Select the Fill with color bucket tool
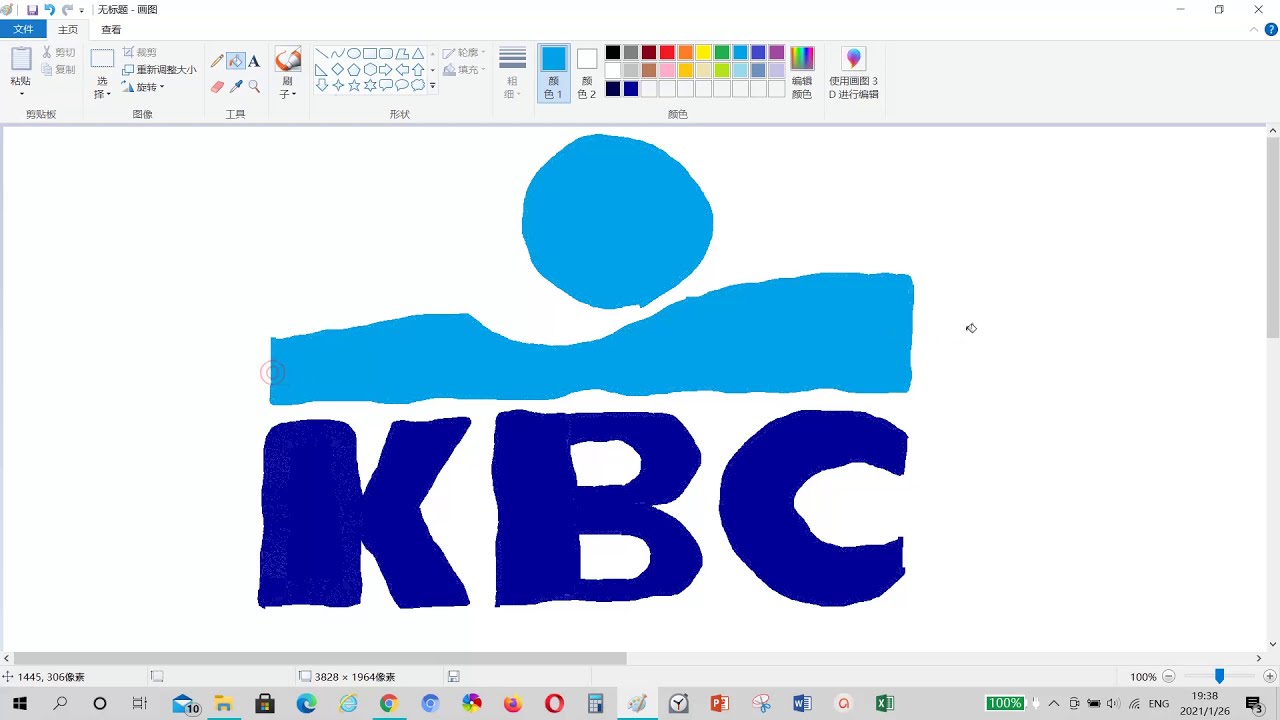The width and height of the screenshot is (1280, 720). (x=236, y=61)
